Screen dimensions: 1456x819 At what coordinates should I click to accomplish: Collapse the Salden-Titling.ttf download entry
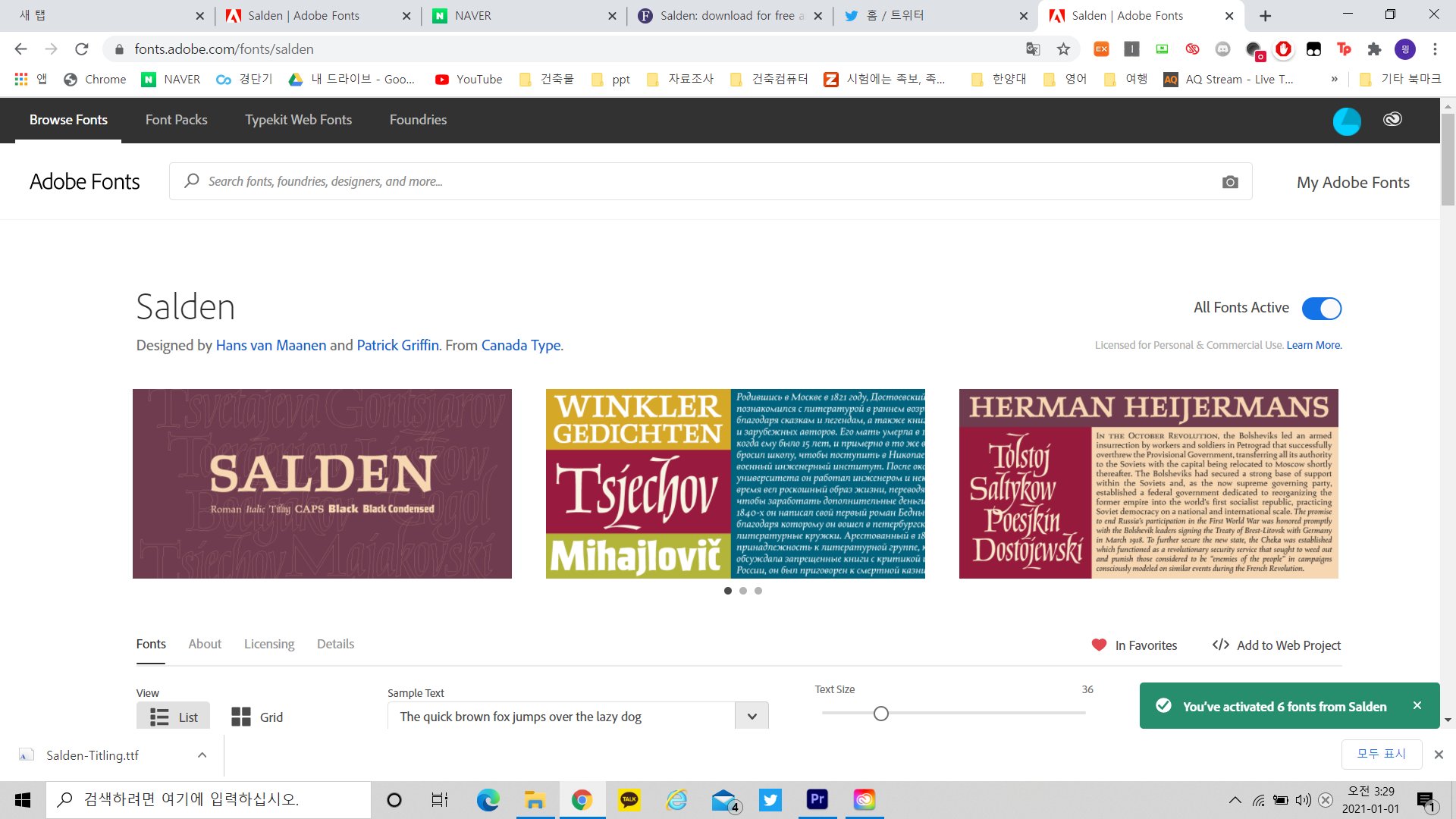201,755
